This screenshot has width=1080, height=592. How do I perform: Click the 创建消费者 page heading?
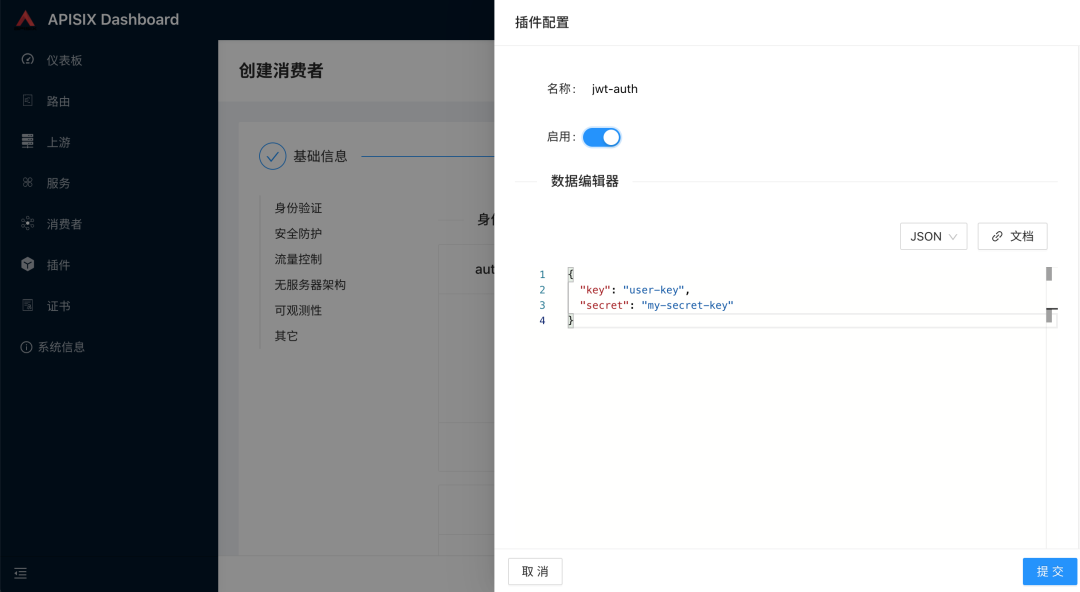click(x=281, y=70)
